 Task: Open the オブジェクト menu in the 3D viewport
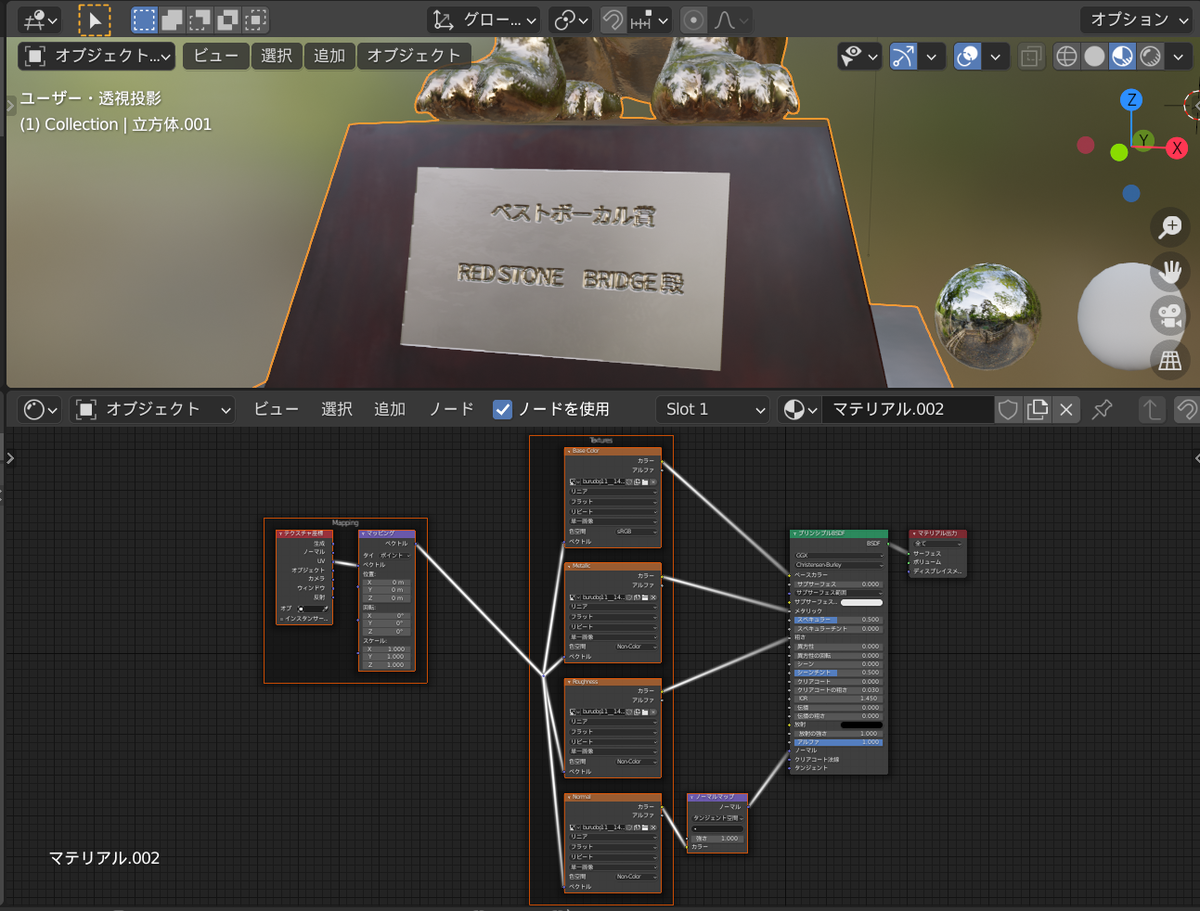point(414,56)
